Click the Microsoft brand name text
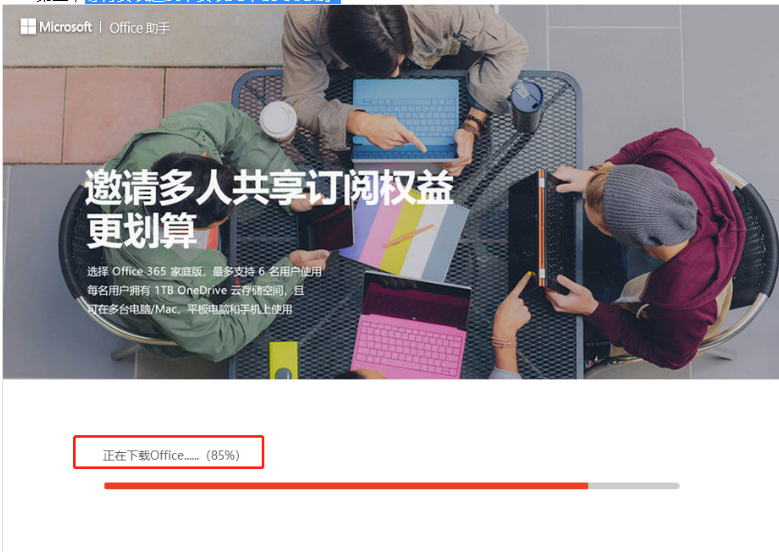Screen dimensions: 779x552 pyautogui.click(x=66, y=27)
